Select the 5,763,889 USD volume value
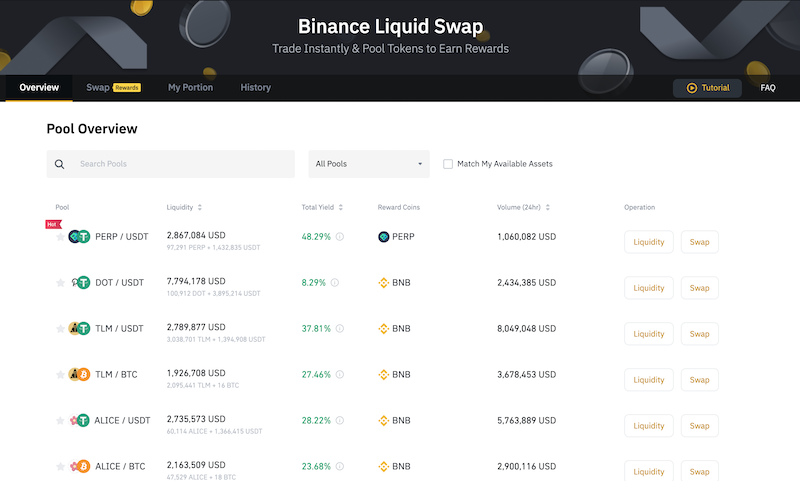The height and width of the screenshot is (481, 800). [527, 420]
